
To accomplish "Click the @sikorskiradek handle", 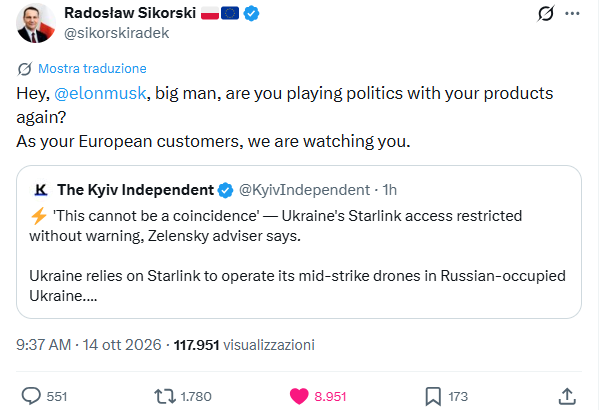I will (116, 33).
